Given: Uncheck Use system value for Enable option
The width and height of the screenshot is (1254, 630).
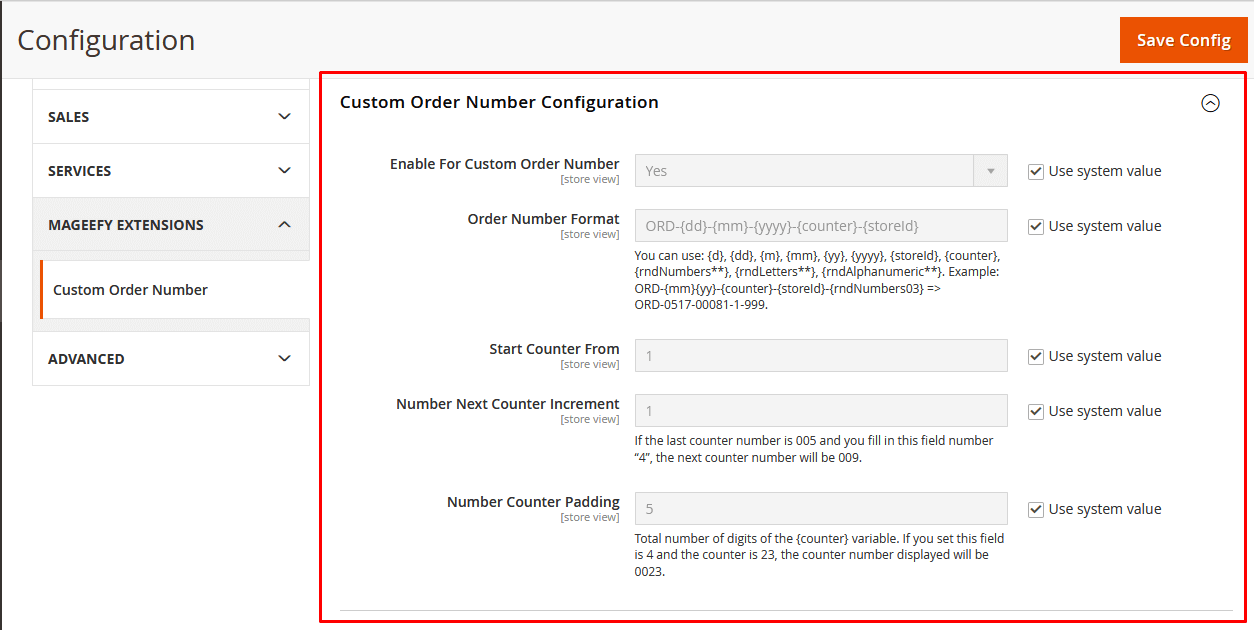Looking at the screenshot, I should pyautogui.click(x=1036, y=172).
